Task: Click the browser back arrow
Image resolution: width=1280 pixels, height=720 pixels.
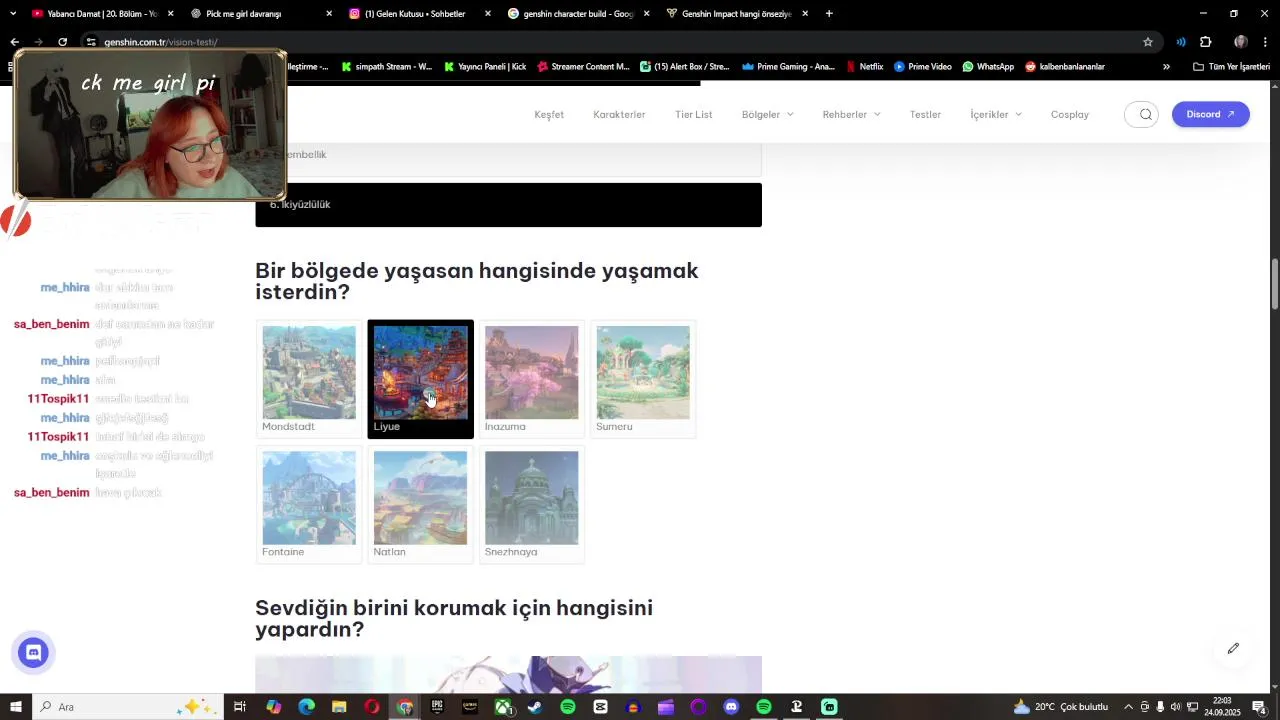Action: pos(14,42)
